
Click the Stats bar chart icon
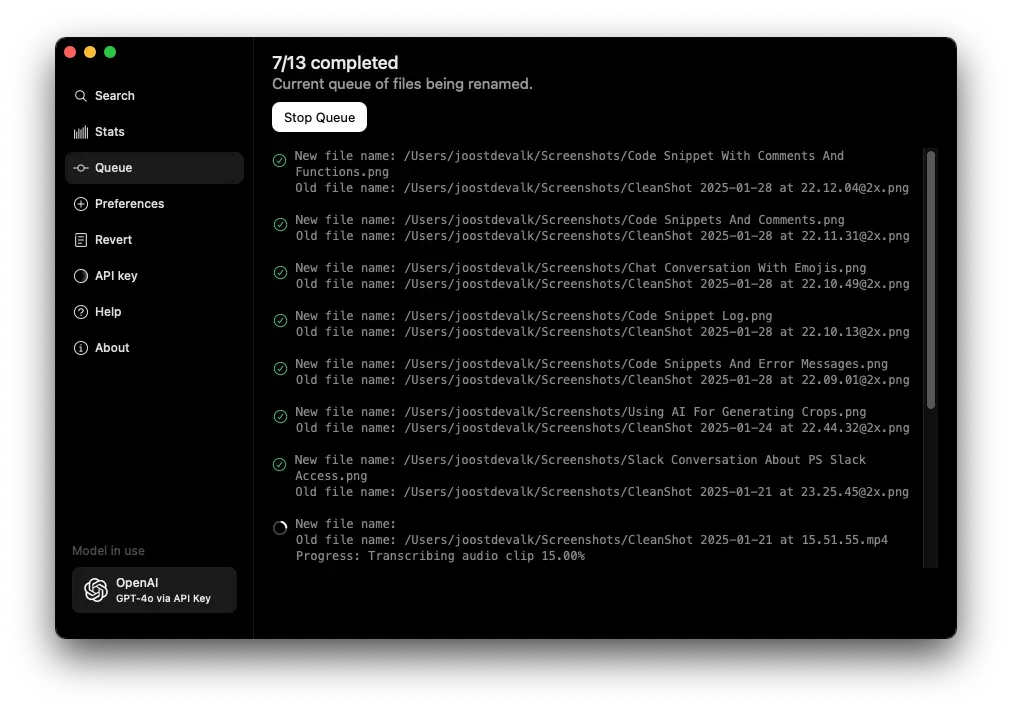[x=81, y=132]
